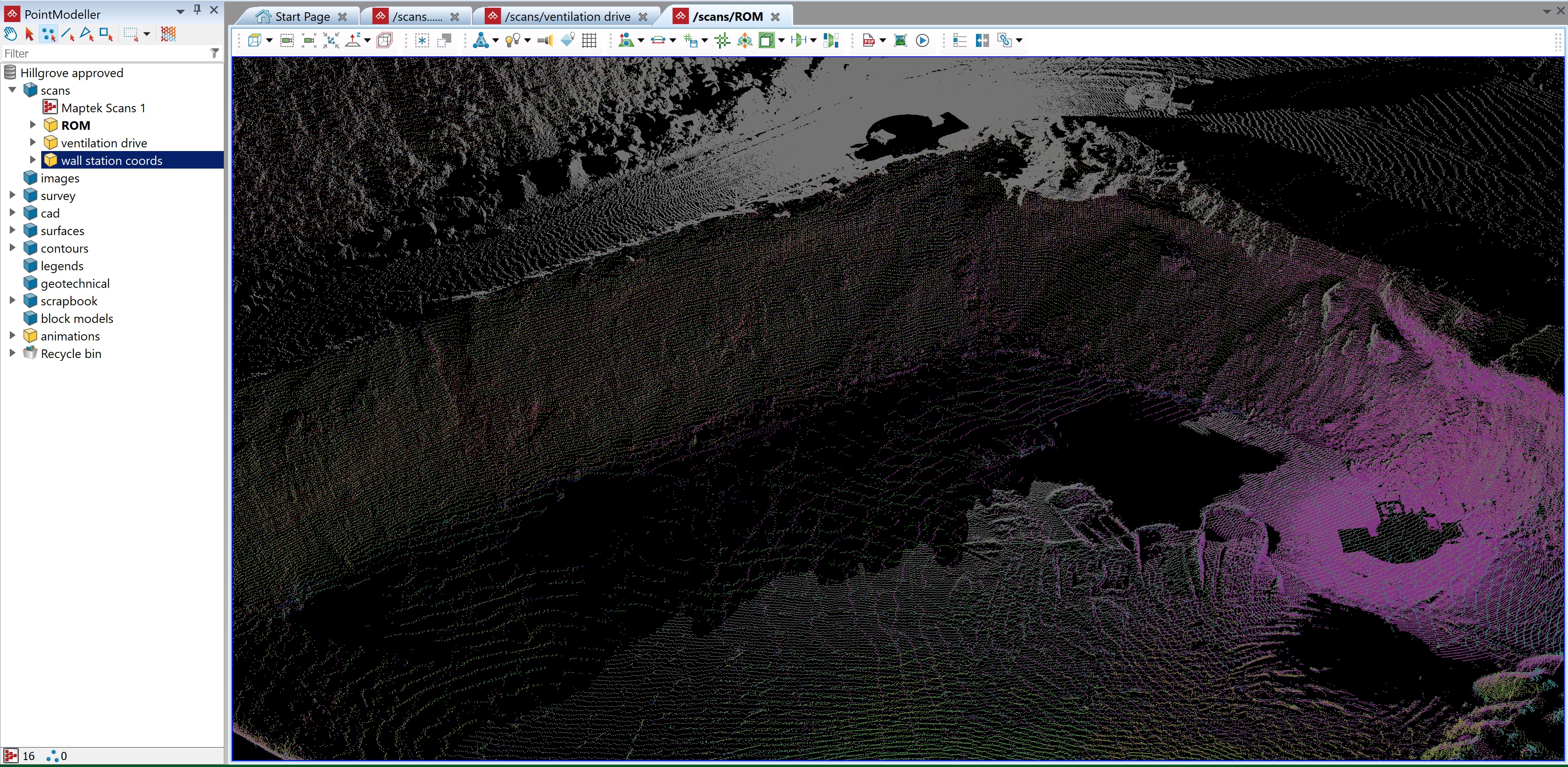The width and height of the screenshot is (1568, 767).
Task: Click the speaker-shaped toolbar icon
Action: pos(546,41)
